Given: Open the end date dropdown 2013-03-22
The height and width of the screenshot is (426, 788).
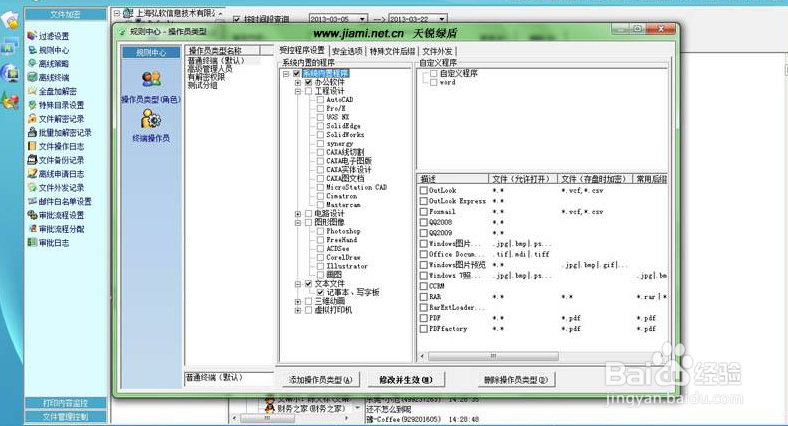Looking at the screenshot, I should pyautogui.click(x=442, y=19).
